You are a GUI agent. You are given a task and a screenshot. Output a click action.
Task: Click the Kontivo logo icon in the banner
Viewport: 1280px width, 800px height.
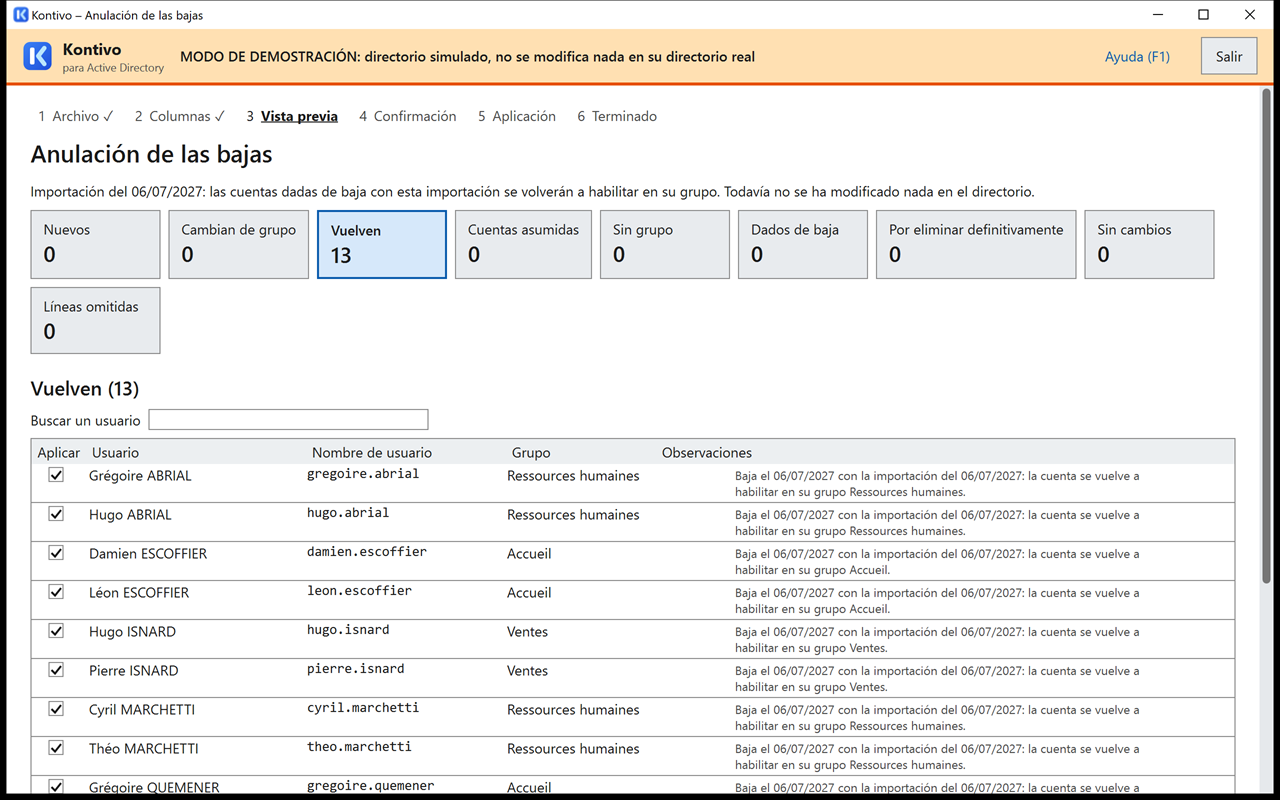pos(38,57)
